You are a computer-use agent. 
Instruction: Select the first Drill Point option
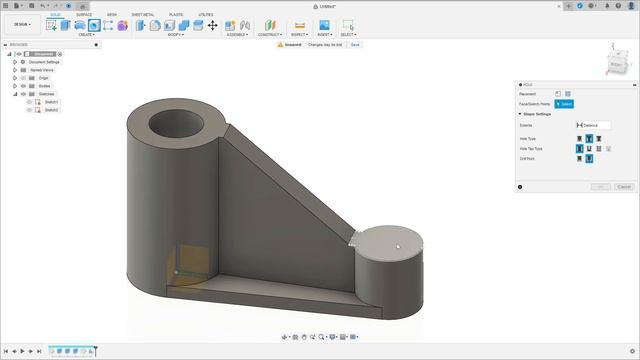[580, 158]
